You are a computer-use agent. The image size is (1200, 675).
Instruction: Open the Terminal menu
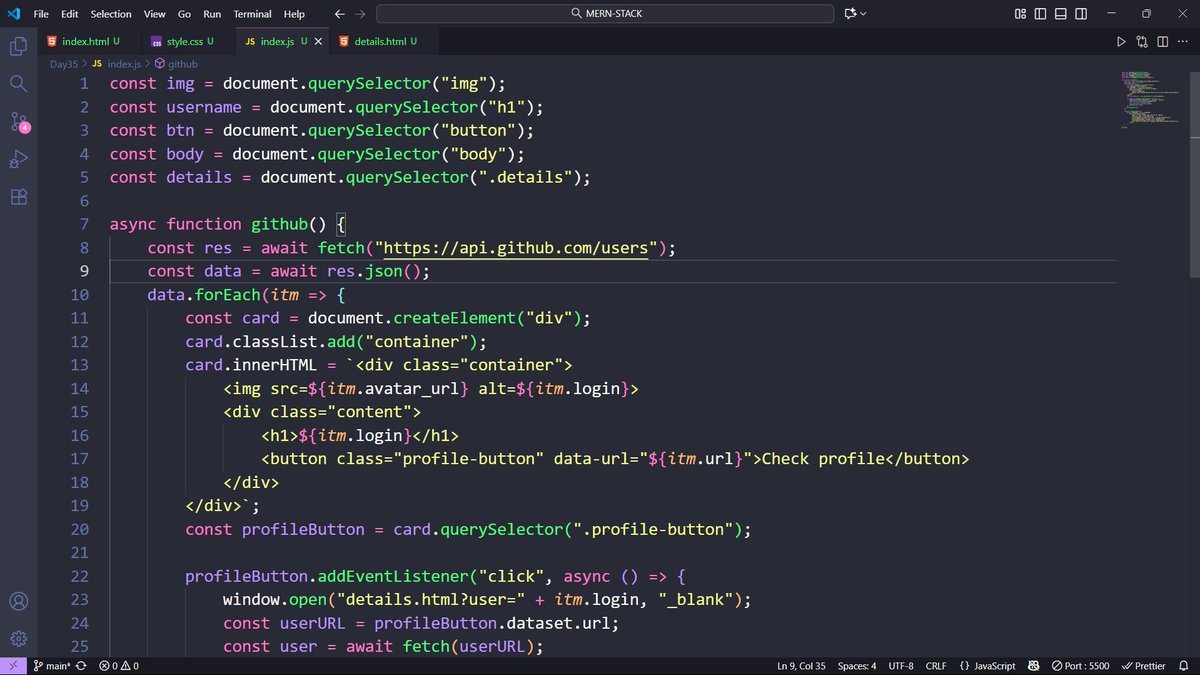pos(252,14)
